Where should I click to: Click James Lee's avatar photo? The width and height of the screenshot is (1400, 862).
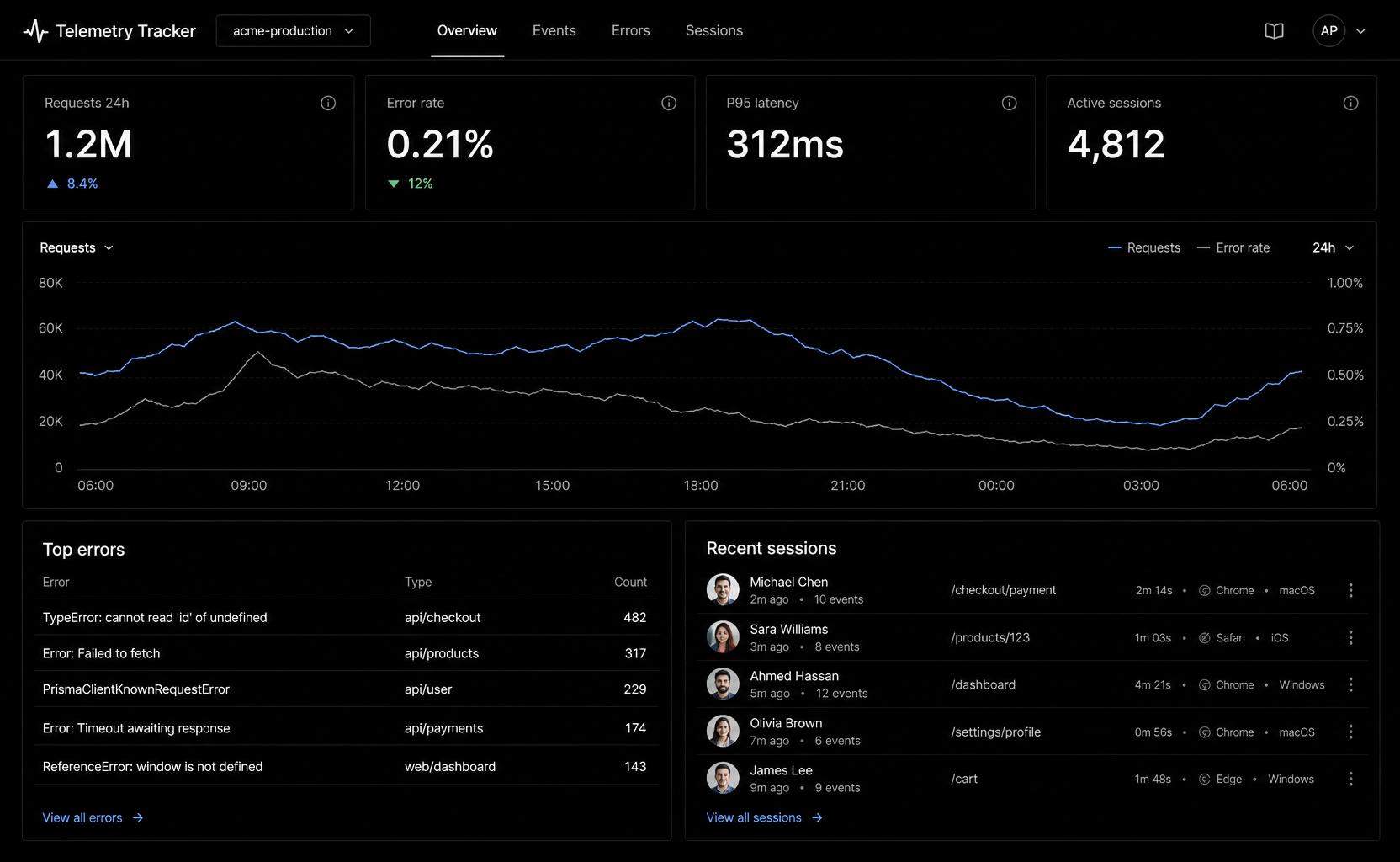pyautogui.click(x=723, y=779)
